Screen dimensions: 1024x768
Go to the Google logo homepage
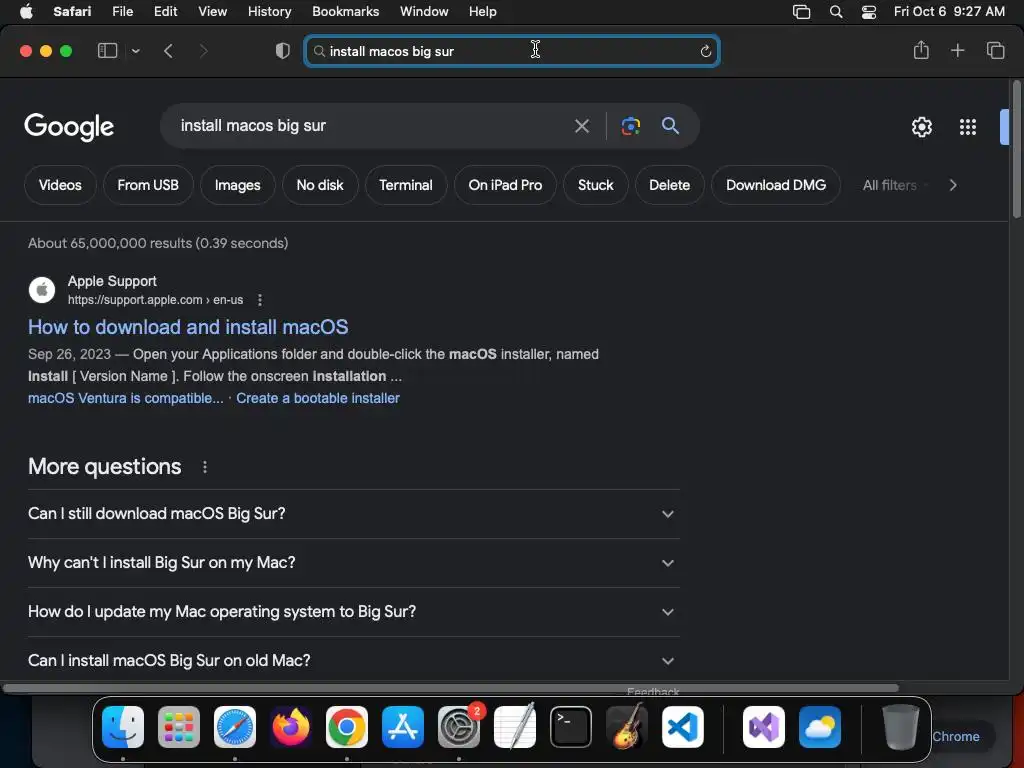(69, 127)
